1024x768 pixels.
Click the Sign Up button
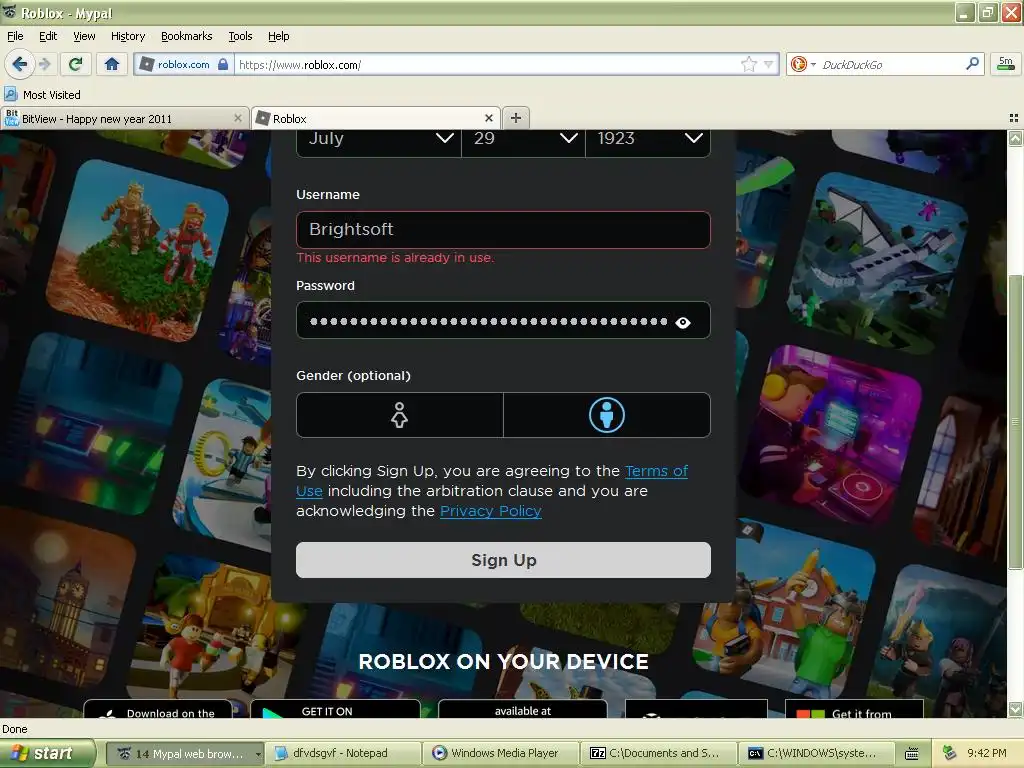503,560
